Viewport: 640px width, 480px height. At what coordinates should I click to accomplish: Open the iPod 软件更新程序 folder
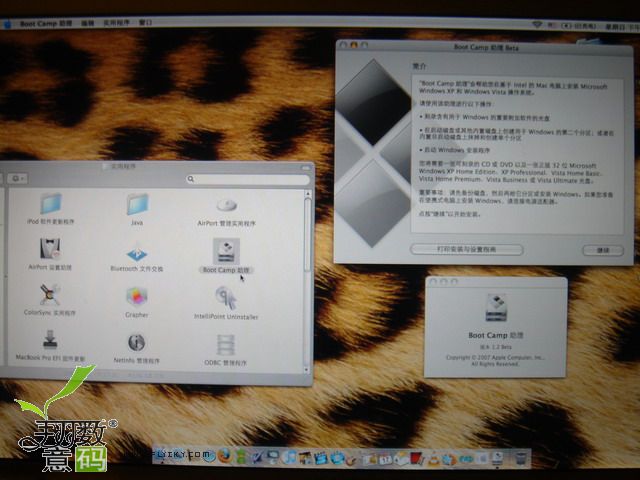[51, 204]
